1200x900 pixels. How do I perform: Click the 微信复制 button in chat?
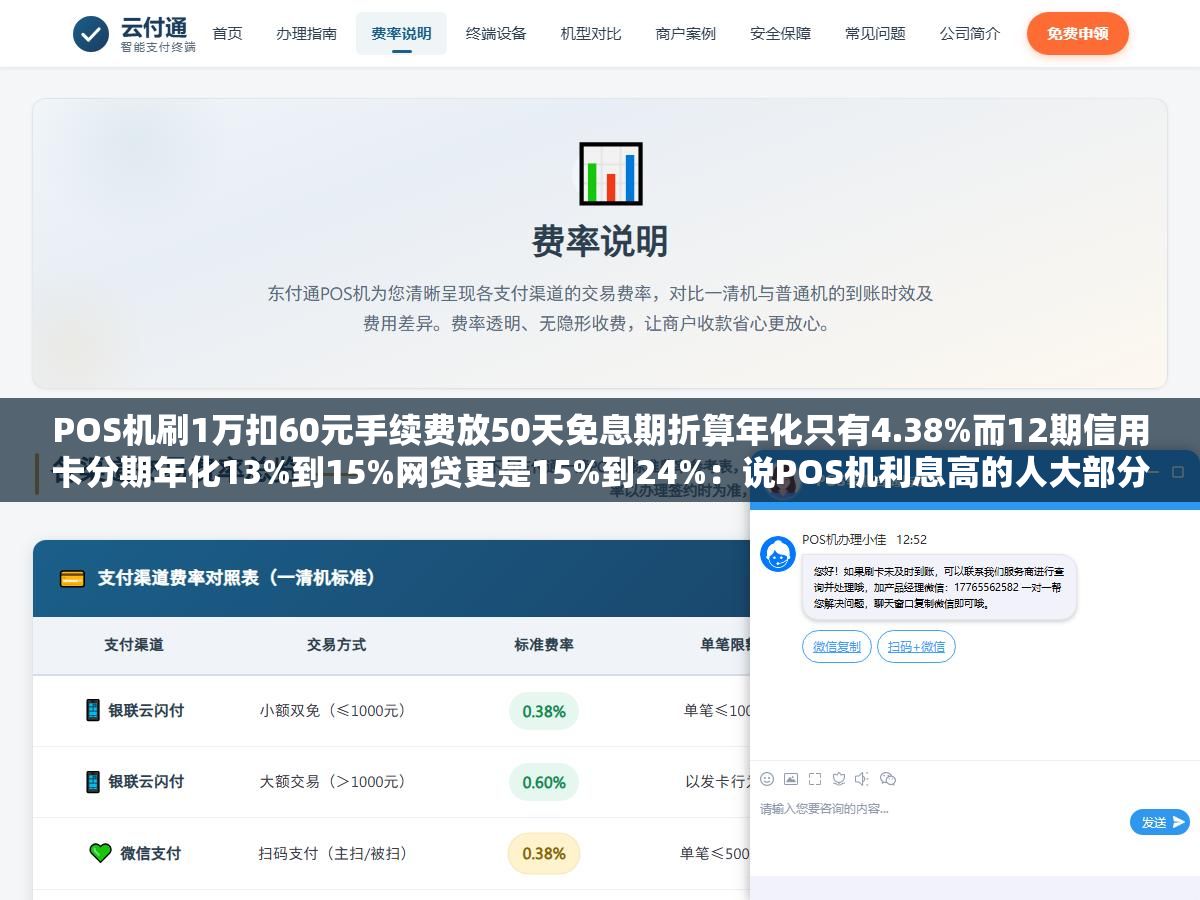837,647
